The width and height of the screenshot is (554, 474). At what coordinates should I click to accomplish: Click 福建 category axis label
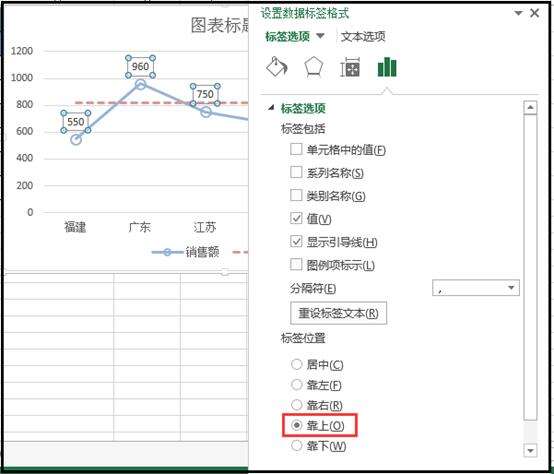(x=75, y=227)
